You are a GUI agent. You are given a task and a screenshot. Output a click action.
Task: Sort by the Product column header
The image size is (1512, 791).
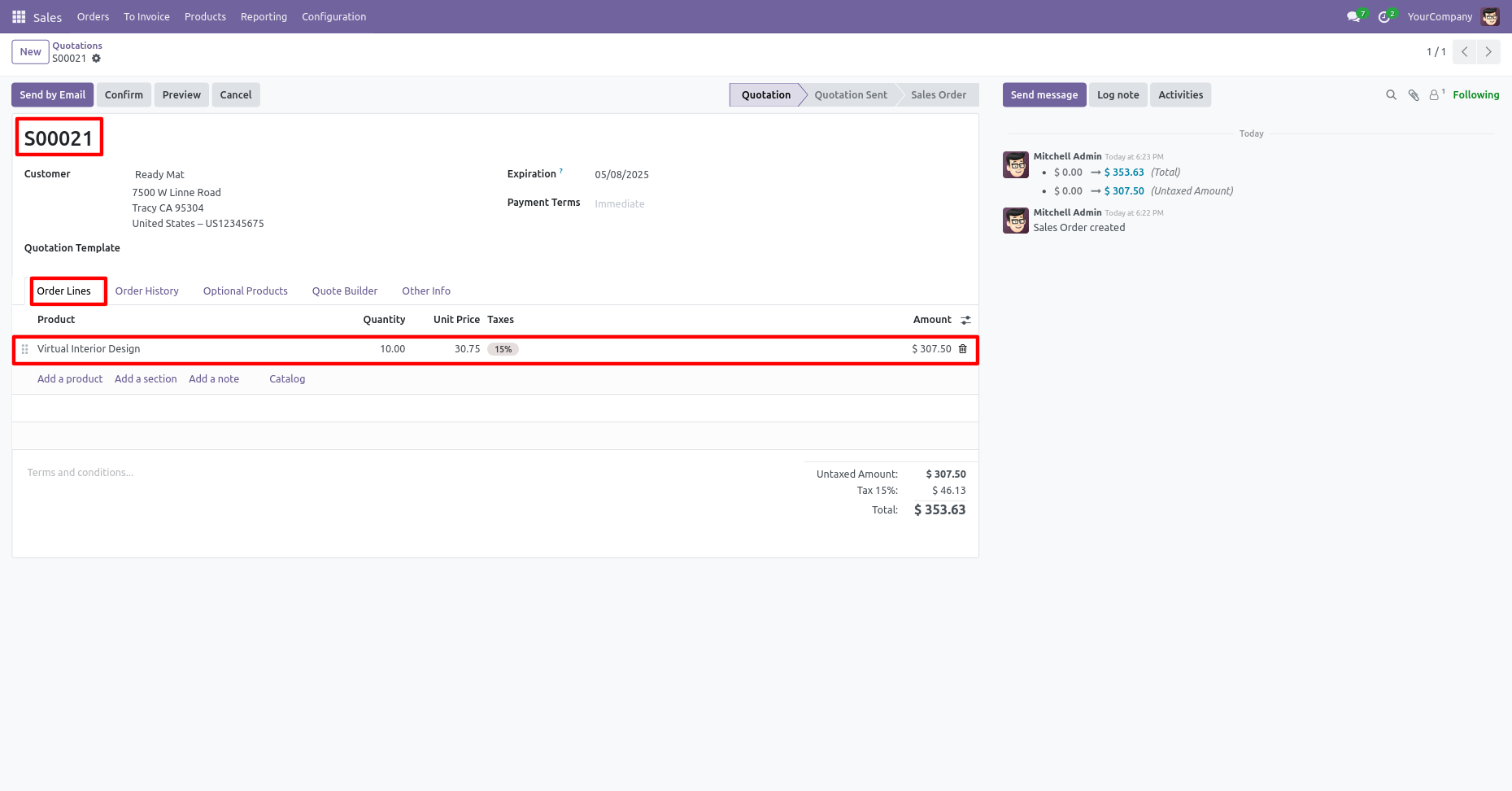56,320
